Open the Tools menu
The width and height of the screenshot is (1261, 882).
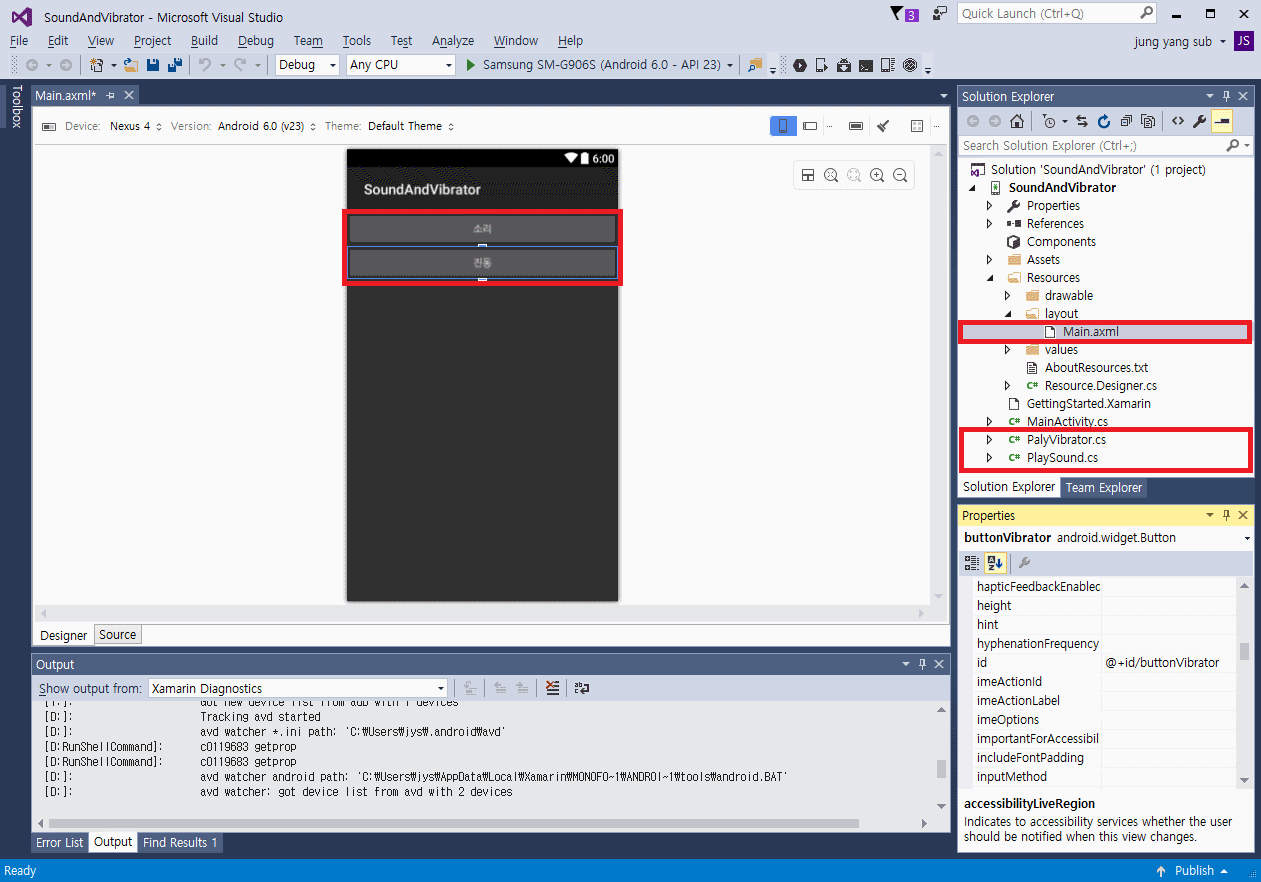[x=357, y=41]
